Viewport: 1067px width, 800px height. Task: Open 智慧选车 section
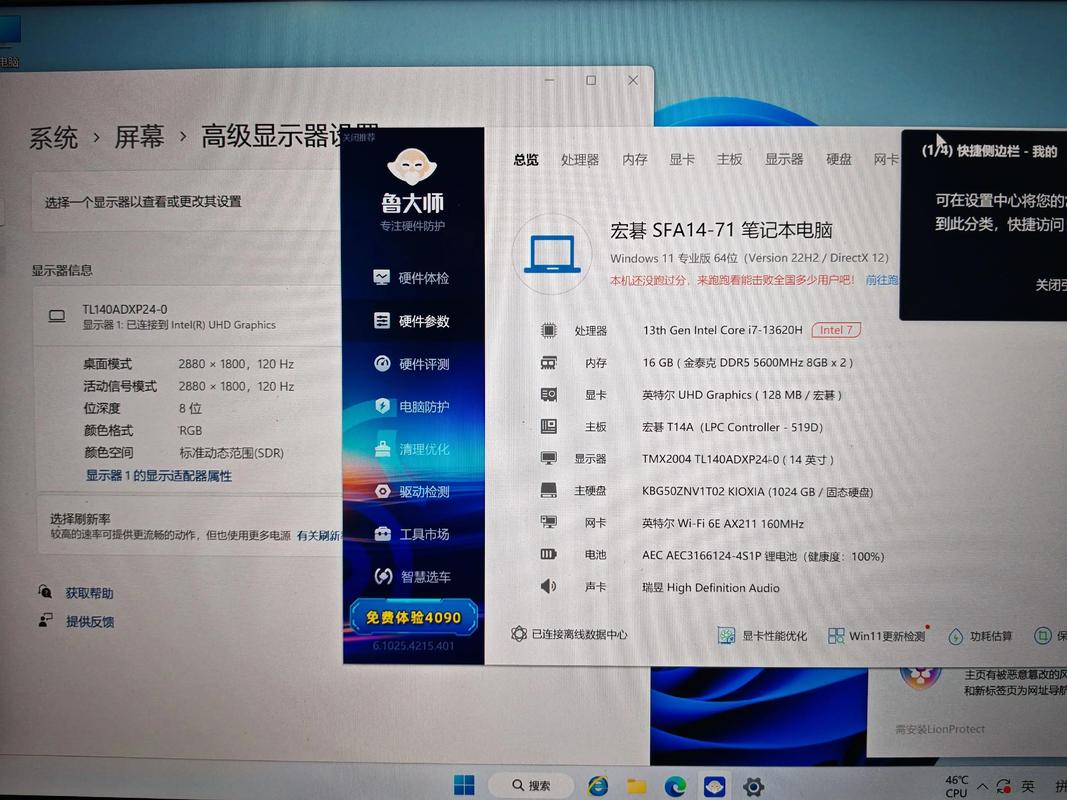pyautogui.click(x=411, y=577)
